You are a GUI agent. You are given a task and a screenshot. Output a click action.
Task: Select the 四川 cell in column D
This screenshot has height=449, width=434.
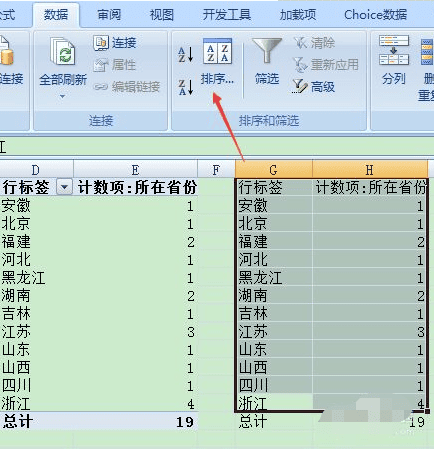(x=37, y=385)
